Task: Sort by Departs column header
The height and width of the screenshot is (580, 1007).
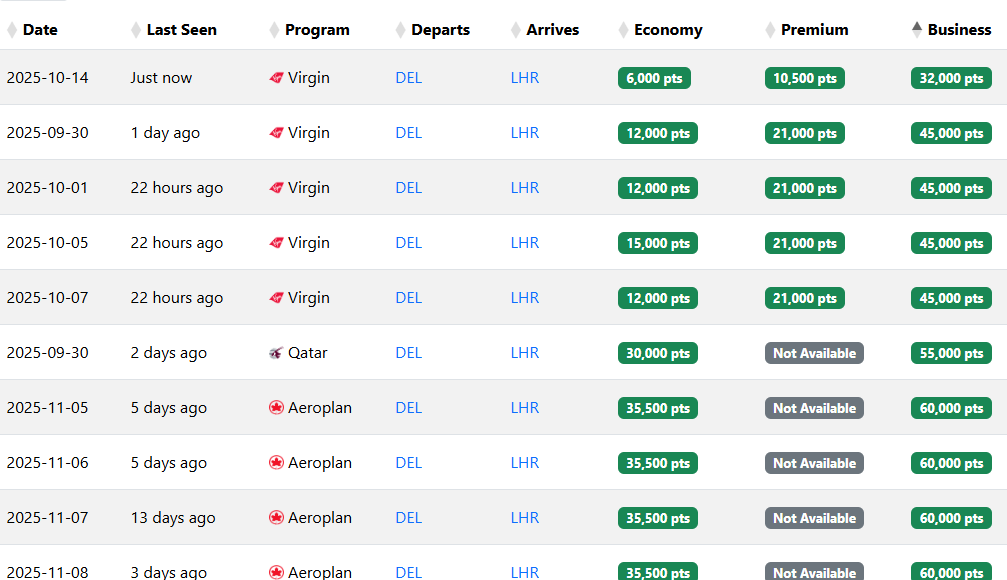Action: pyautogui.click(x=440, y=30)
